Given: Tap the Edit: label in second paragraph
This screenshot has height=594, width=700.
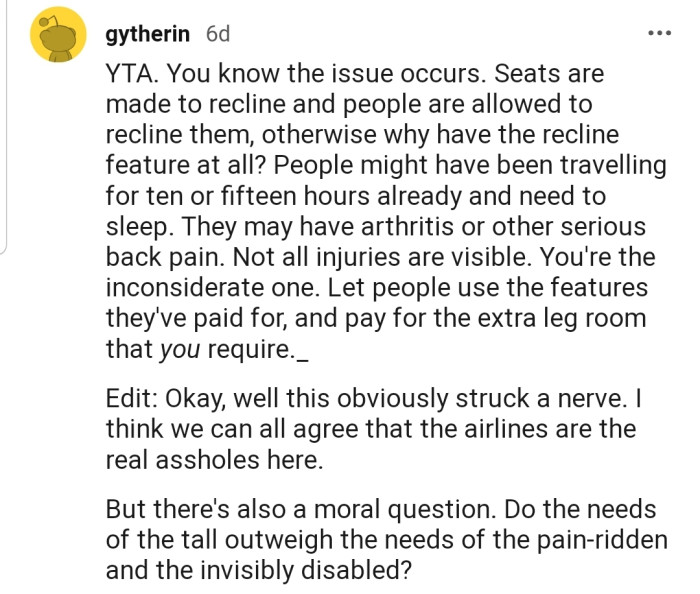Looking at the screenshot, I should 131,398.
